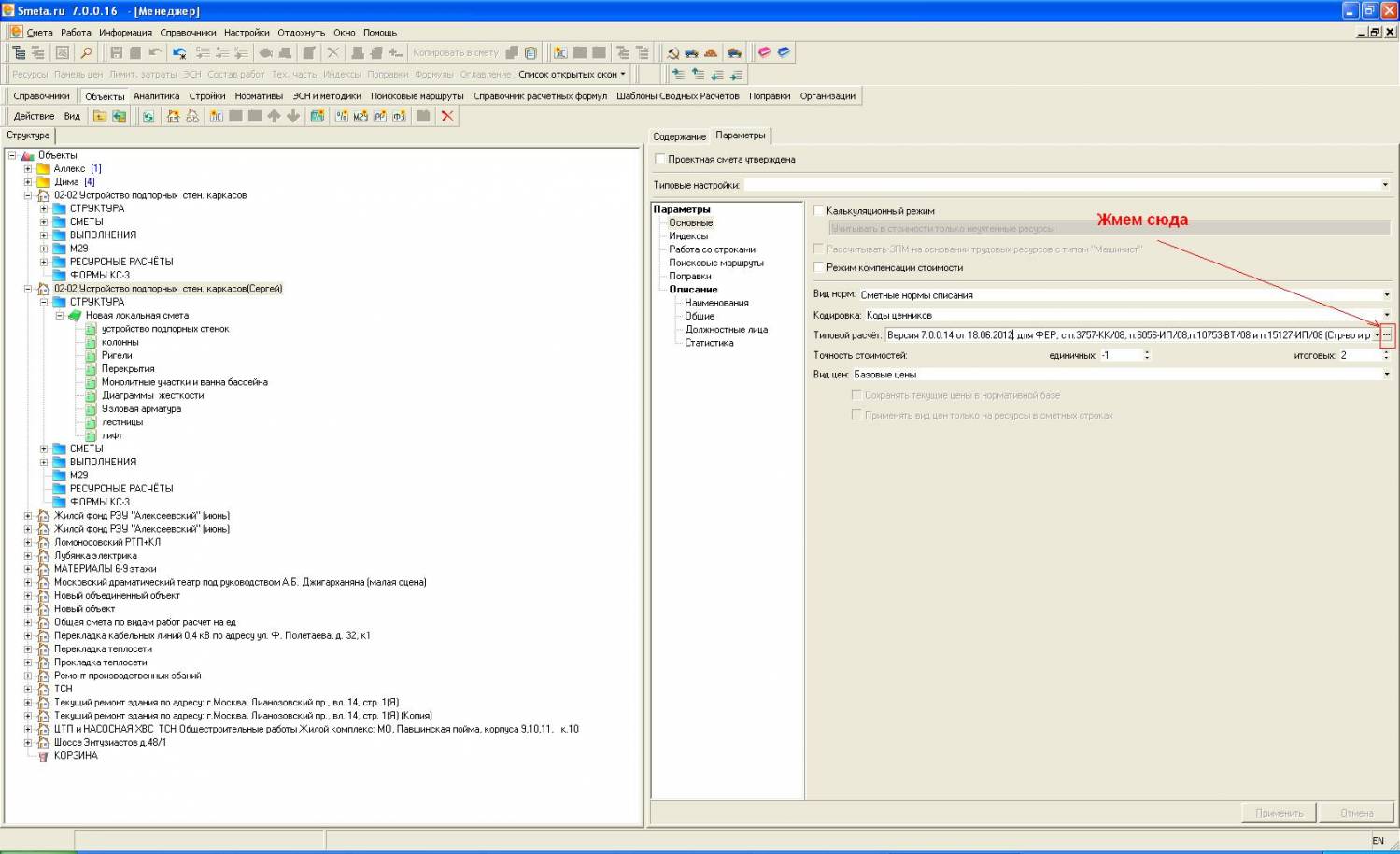This screenshot has height=854, width=1400.
Task: Click ellipsis button beside 'Типовой расчёт'
Action: 1387,334
